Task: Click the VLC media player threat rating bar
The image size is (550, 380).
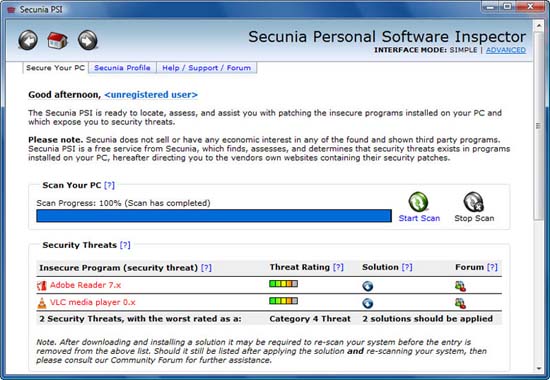Action: pyautogui.click(x=283, y=301)
